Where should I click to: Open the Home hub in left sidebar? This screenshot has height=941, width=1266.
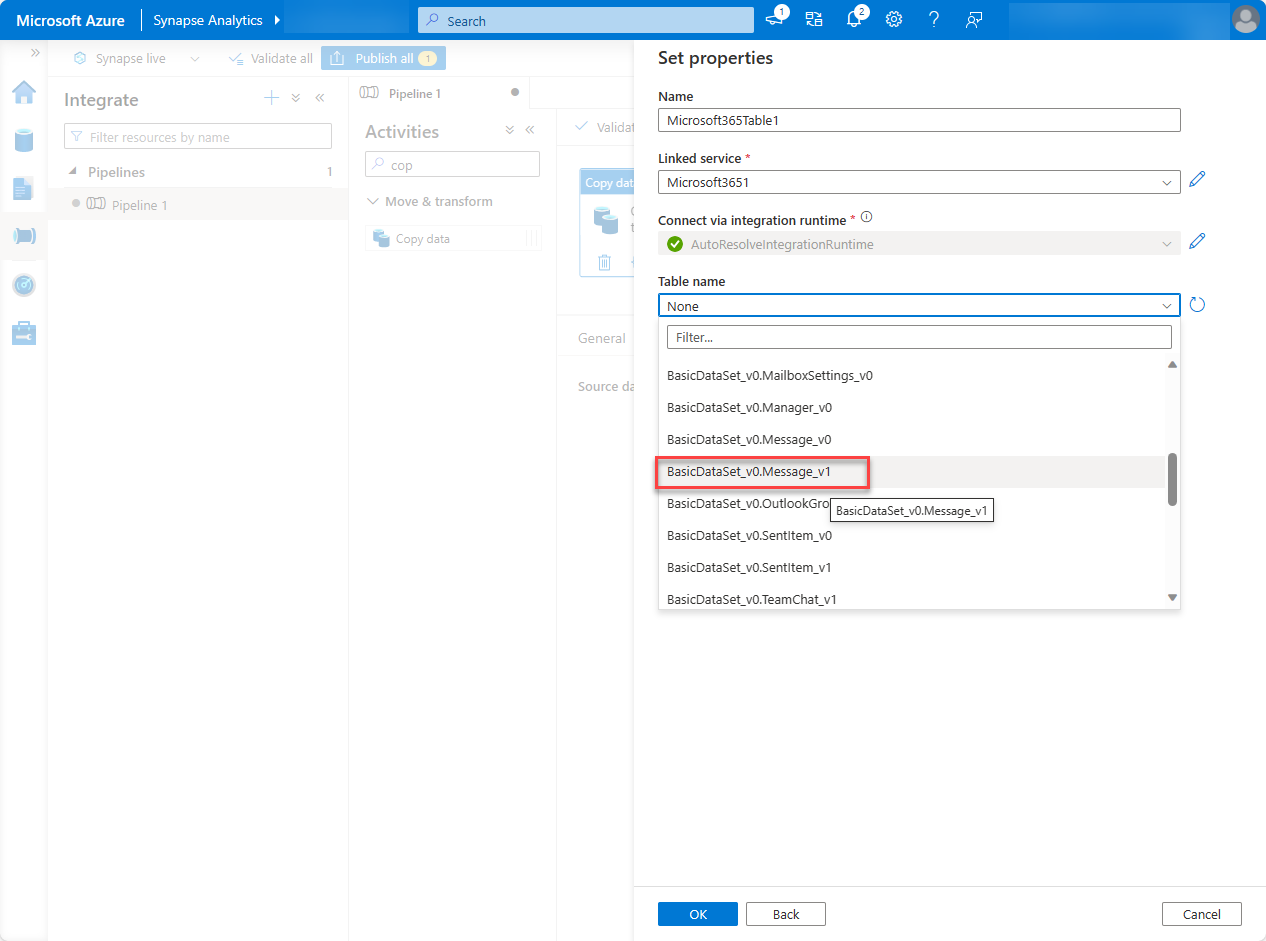pyautogui.click(x=24, y=93)
